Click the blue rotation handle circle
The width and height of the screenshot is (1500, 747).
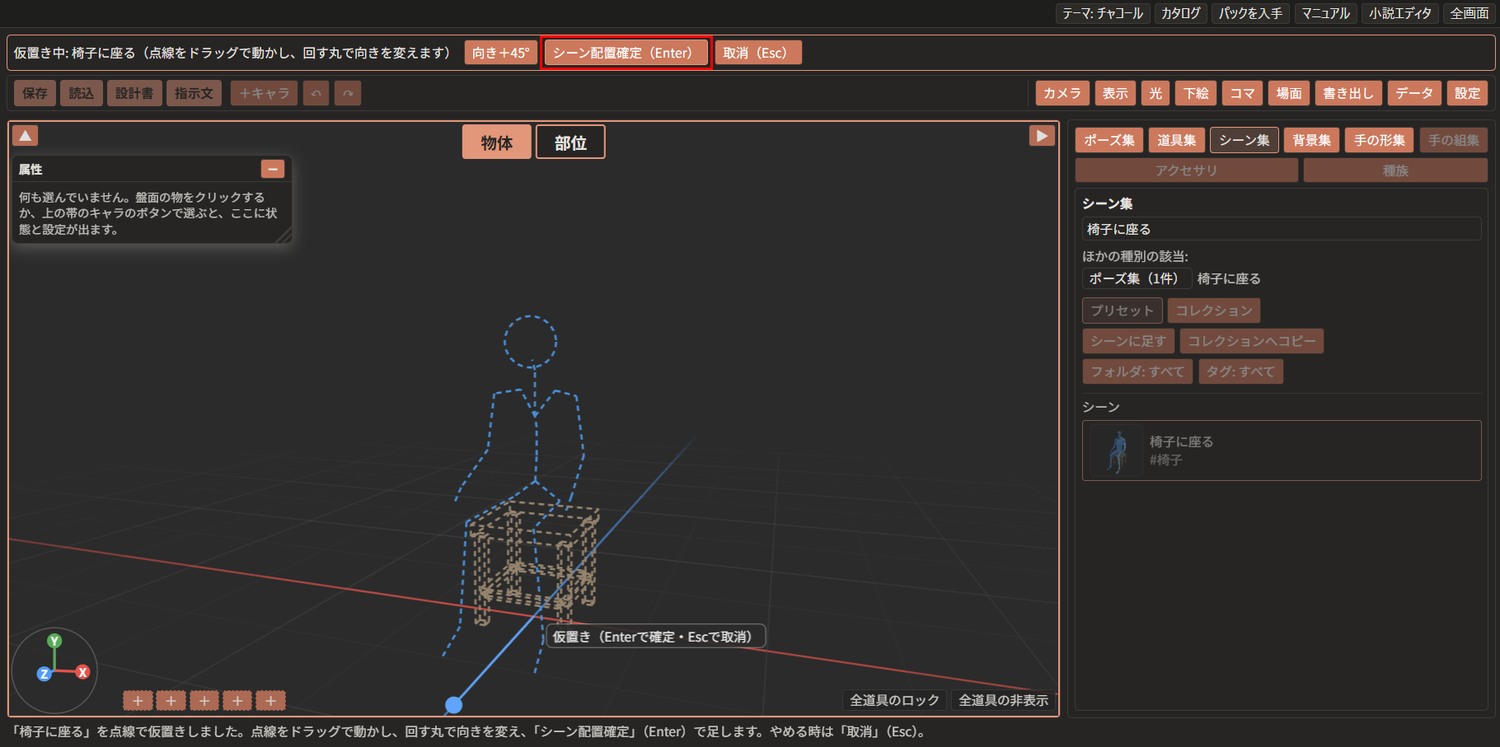click(x=454, y=705)
